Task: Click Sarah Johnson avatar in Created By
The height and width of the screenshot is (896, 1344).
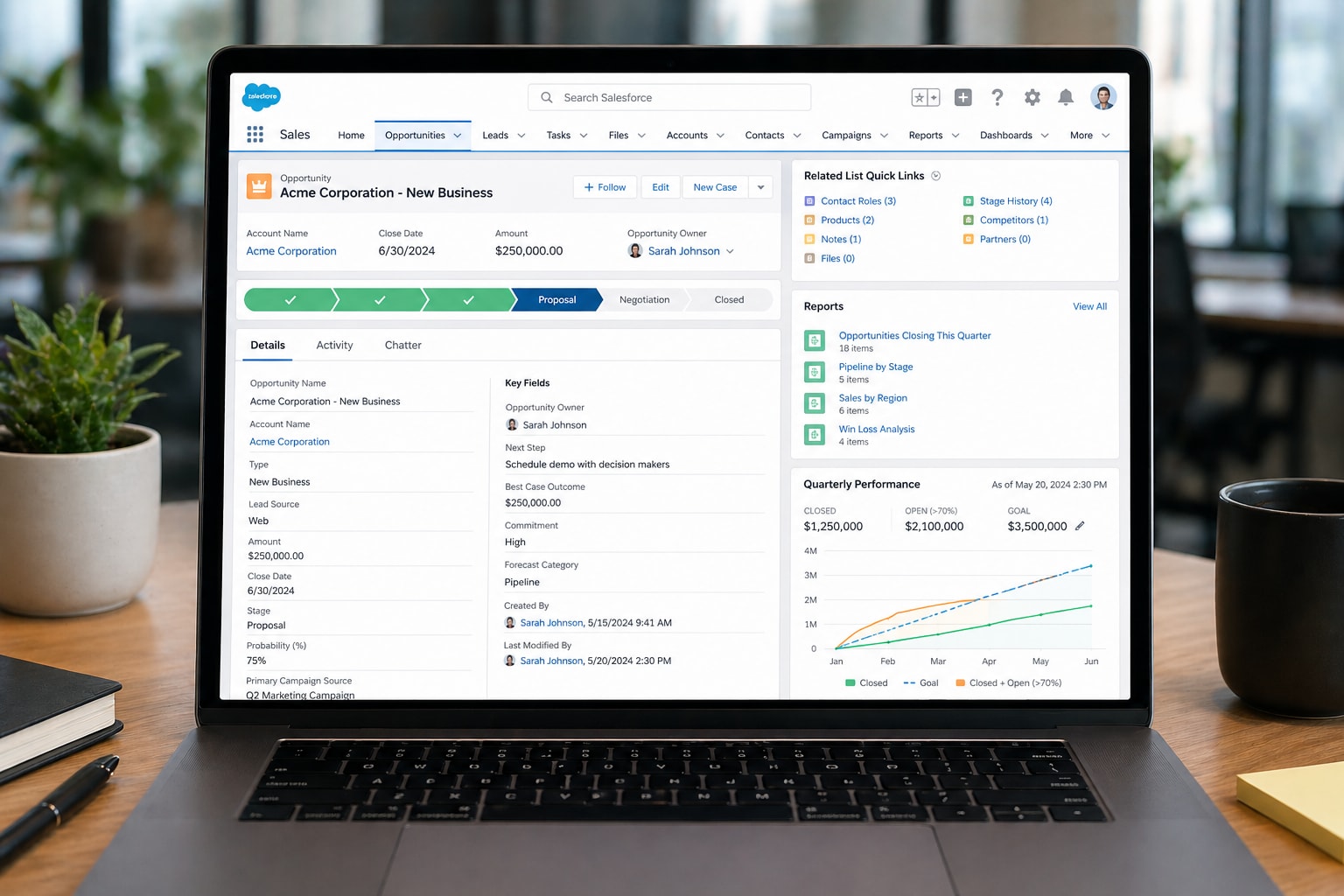Action: [510, 623]
